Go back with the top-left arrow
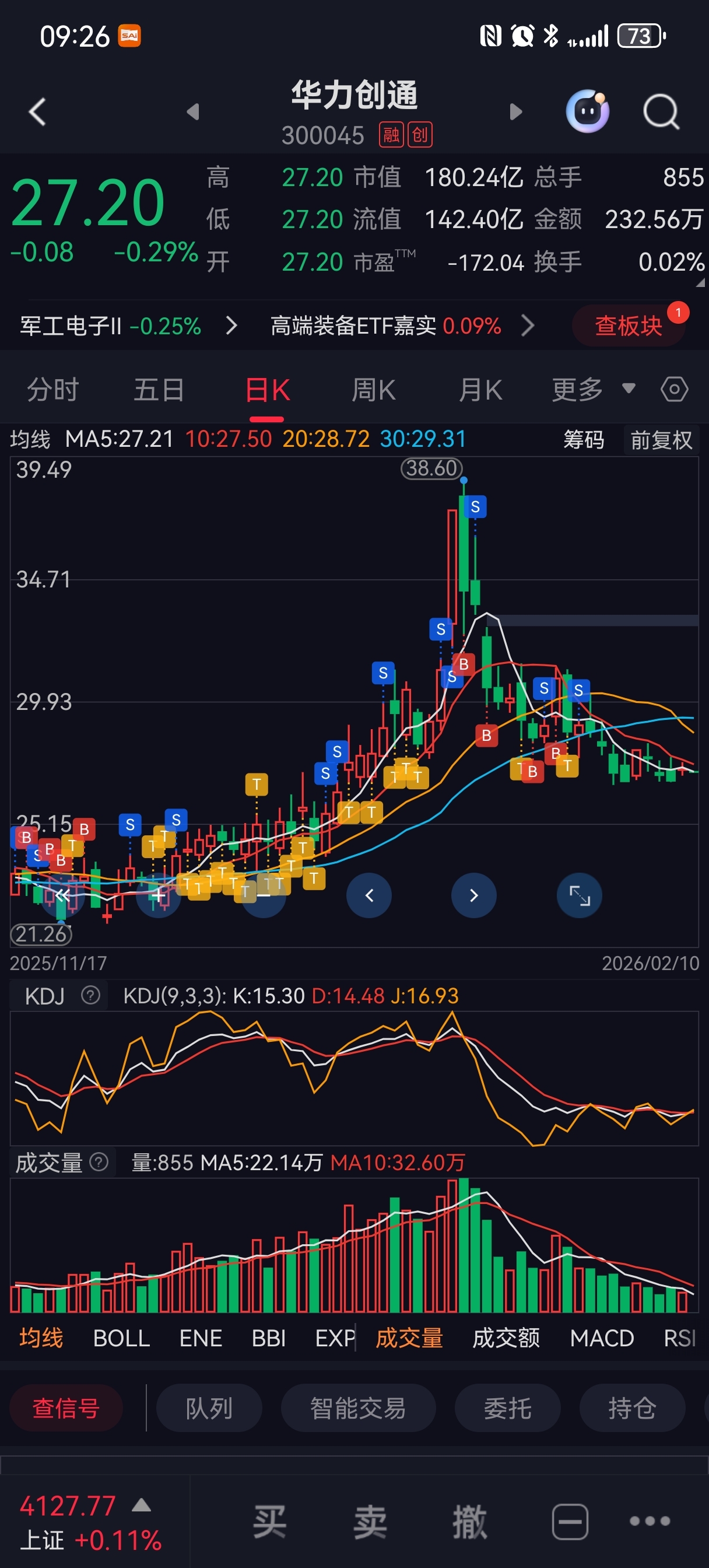Viewport: 709px width, 1568px height. pyautogui.click(x=38, y=112)
